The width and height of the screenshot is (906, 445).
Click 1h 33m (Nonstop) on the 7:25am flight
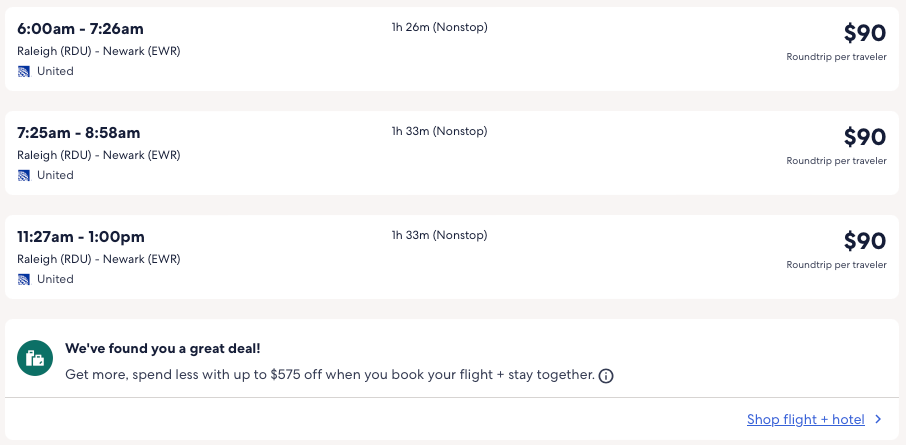pos(439,131)
